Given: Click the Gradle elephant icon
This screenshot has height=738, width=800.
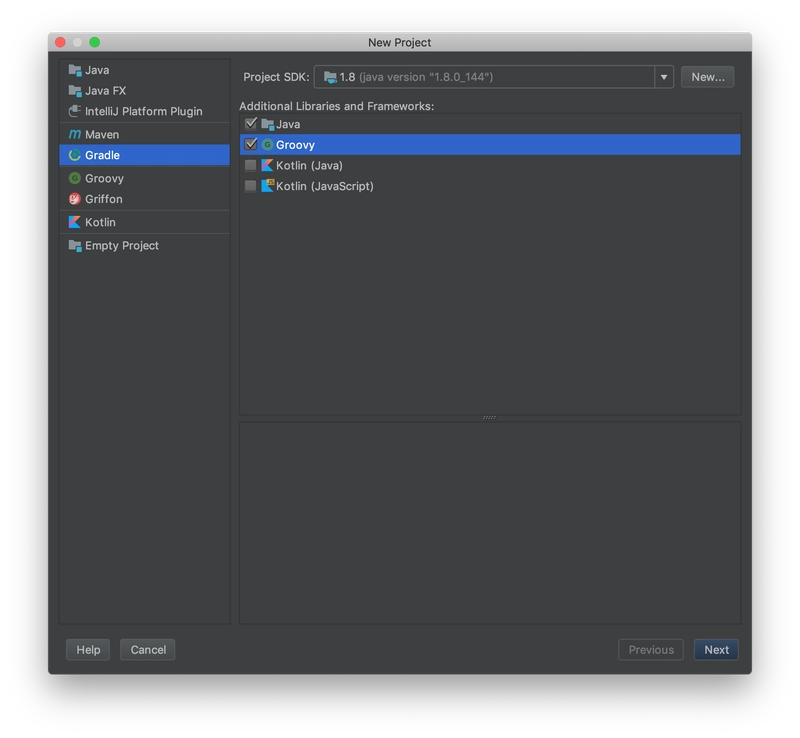Looking at the screenshot, I should tap(75, 155).
